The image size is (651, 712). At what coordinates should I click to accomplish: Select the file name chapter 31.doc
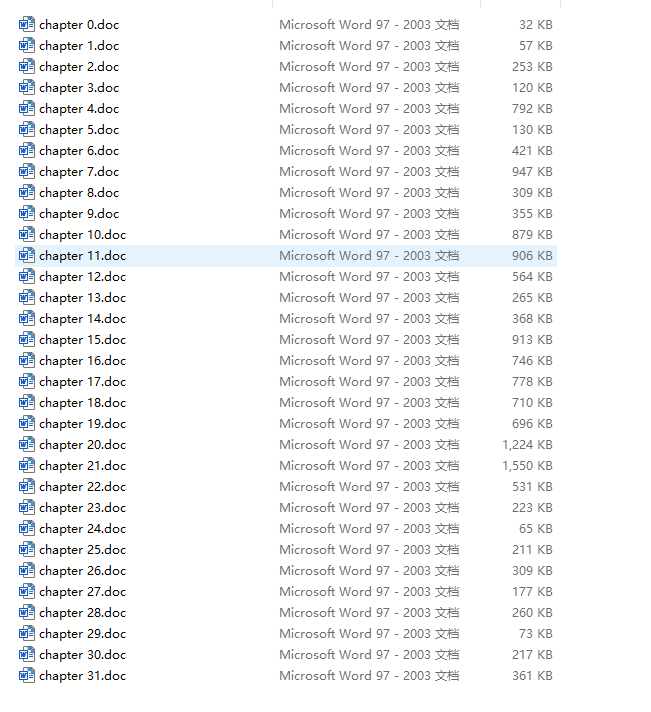tap(83, 676)
